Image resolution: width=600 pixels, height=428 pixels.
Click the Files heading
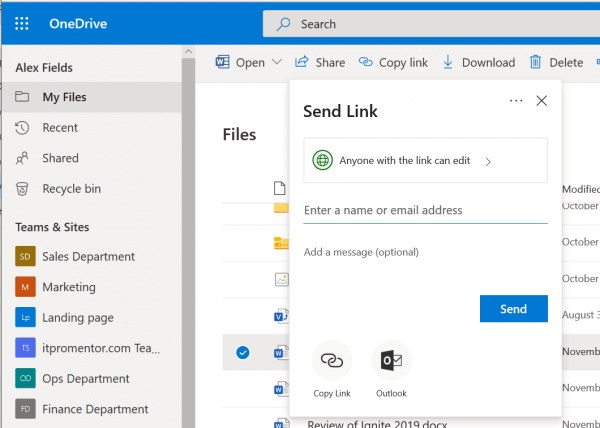(240, 135)
